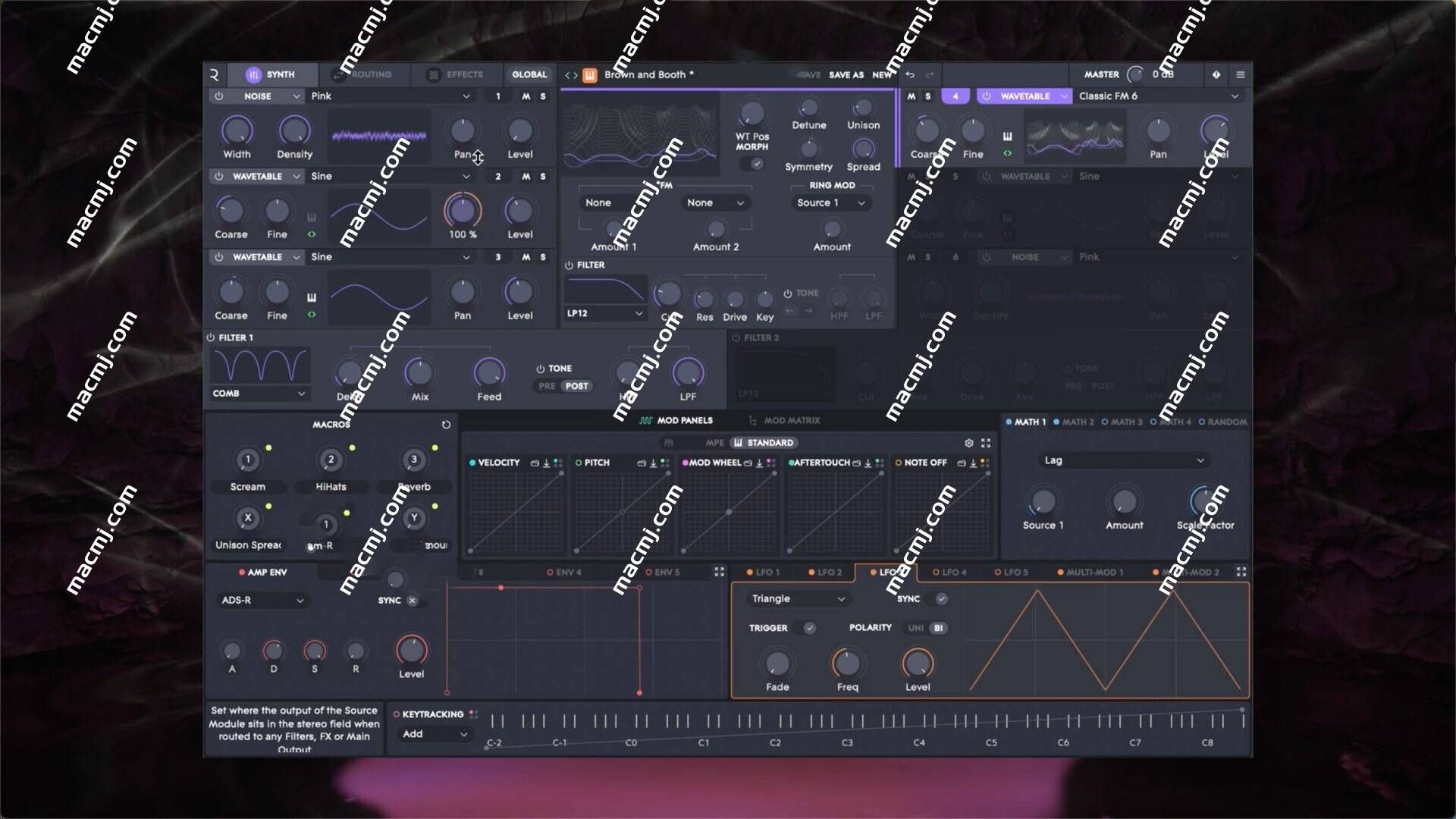1456x819 pixels.
Task: Toggle power for Wavetable generator 2
Action: click(x=218, y=177)
